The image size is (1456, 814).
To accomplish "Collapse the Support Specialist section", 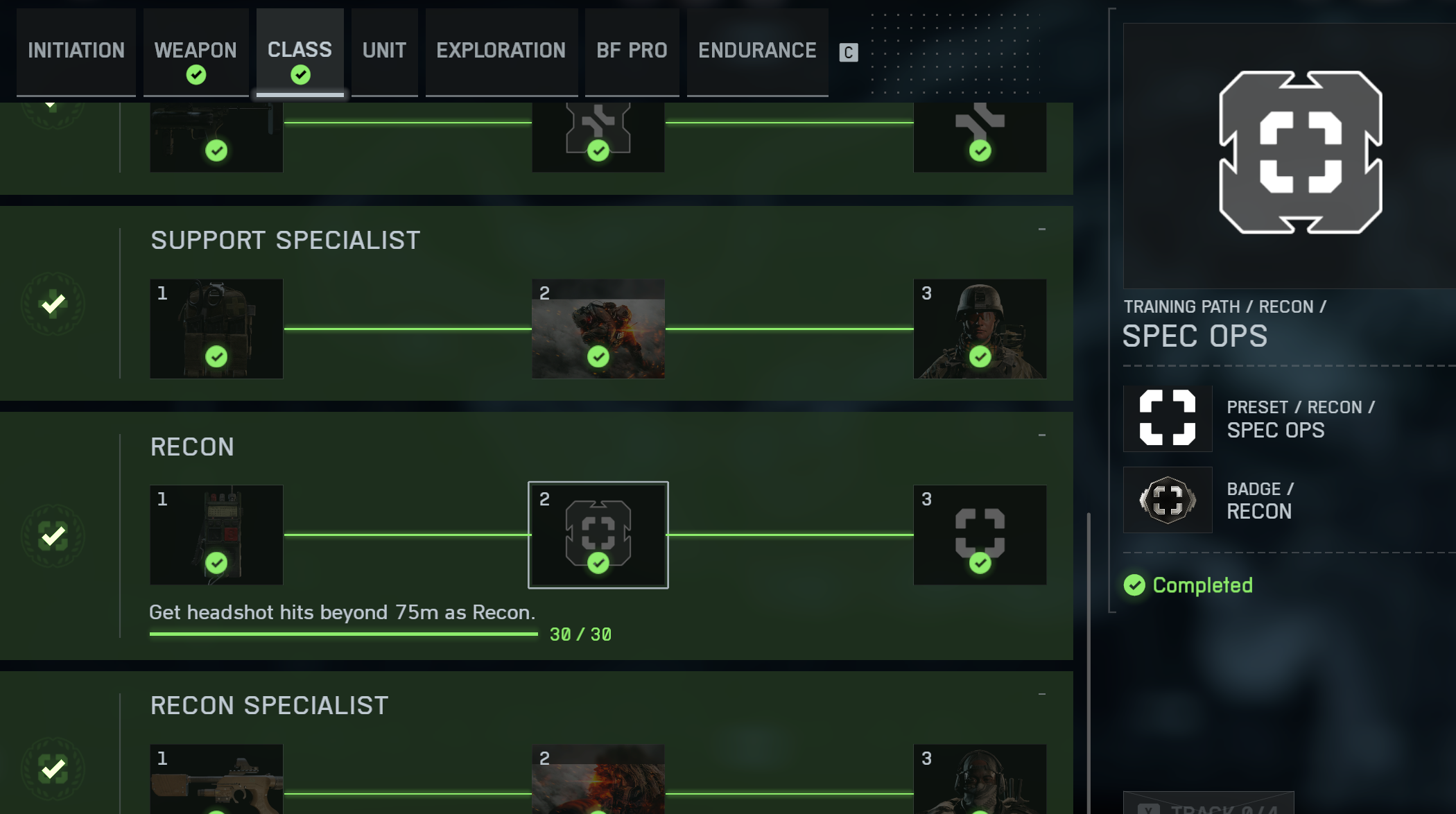I will (1041, 229).
